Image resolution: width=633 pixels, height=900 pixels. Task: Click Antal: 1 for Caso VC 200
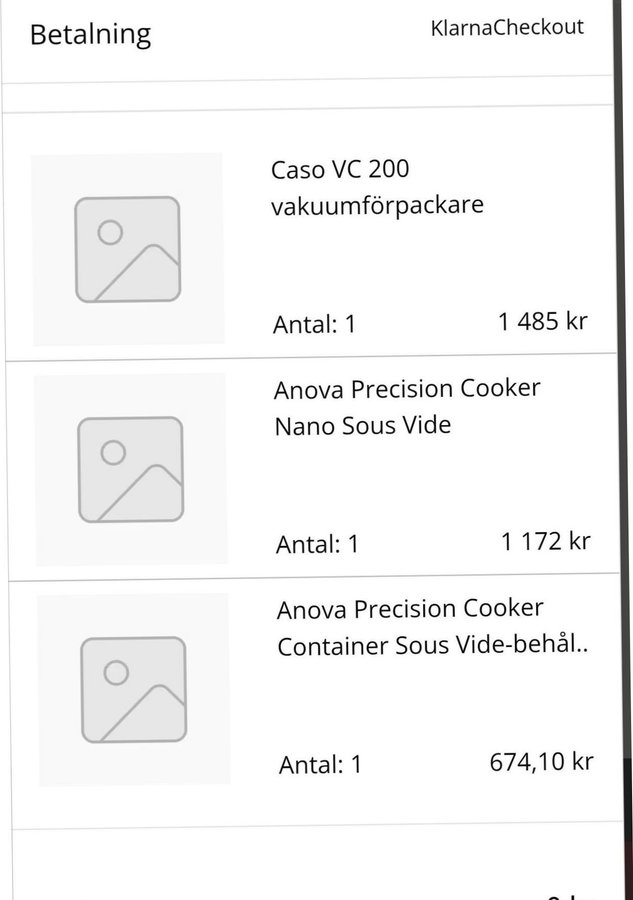tap(314, 324)
